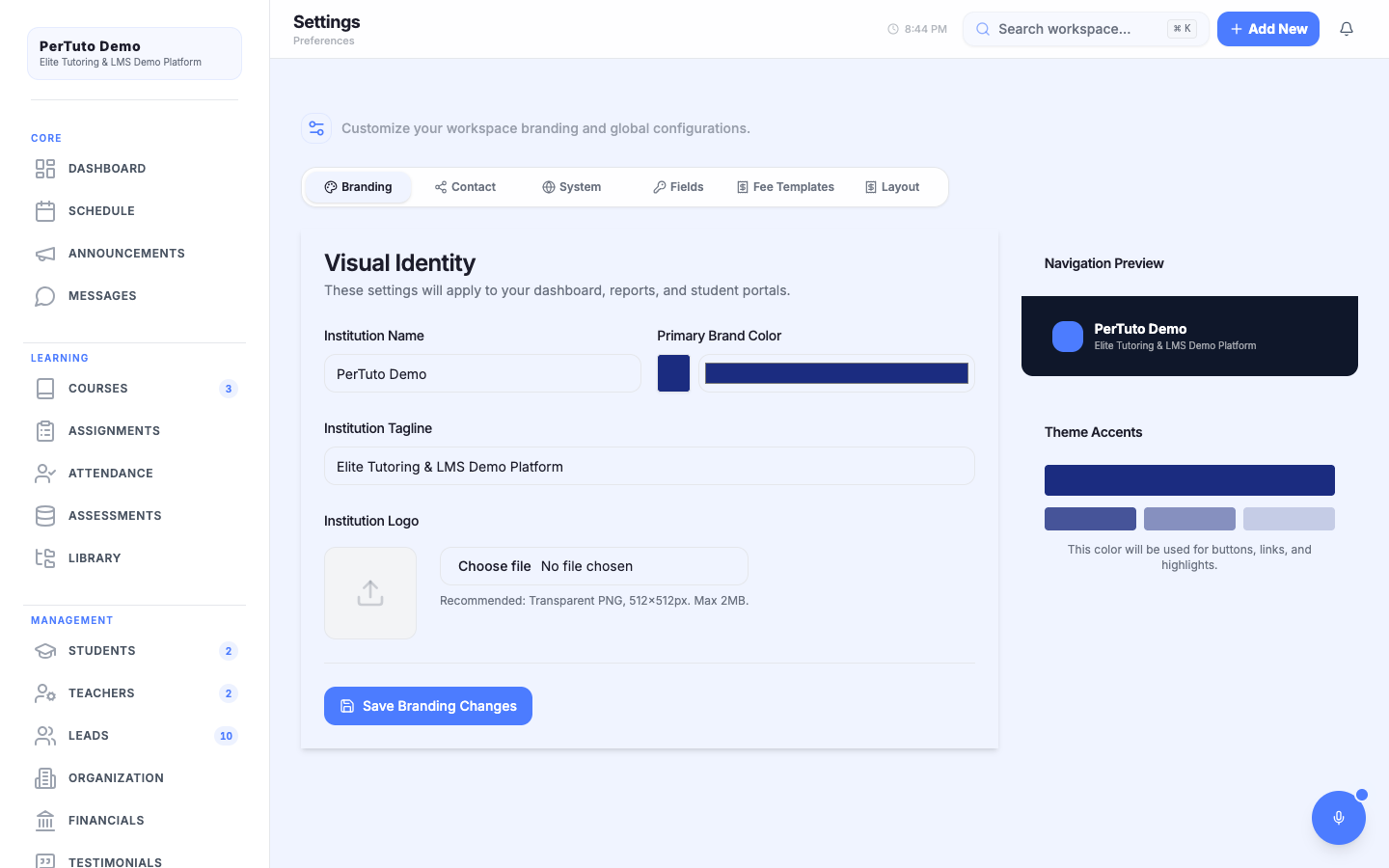Click the microphone floating button
1389x868 pixels.
coord(1339,818)
